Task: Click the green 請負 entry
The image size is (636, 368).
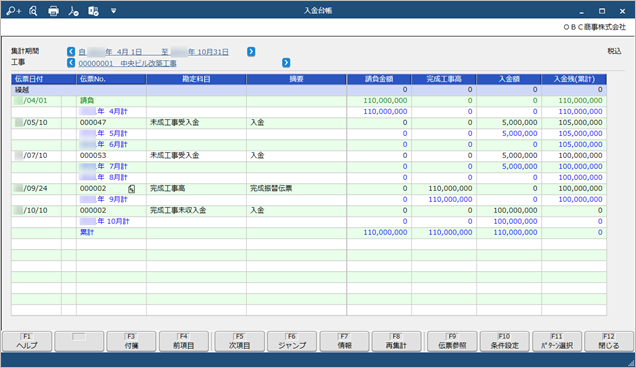Action: (87, 101)
